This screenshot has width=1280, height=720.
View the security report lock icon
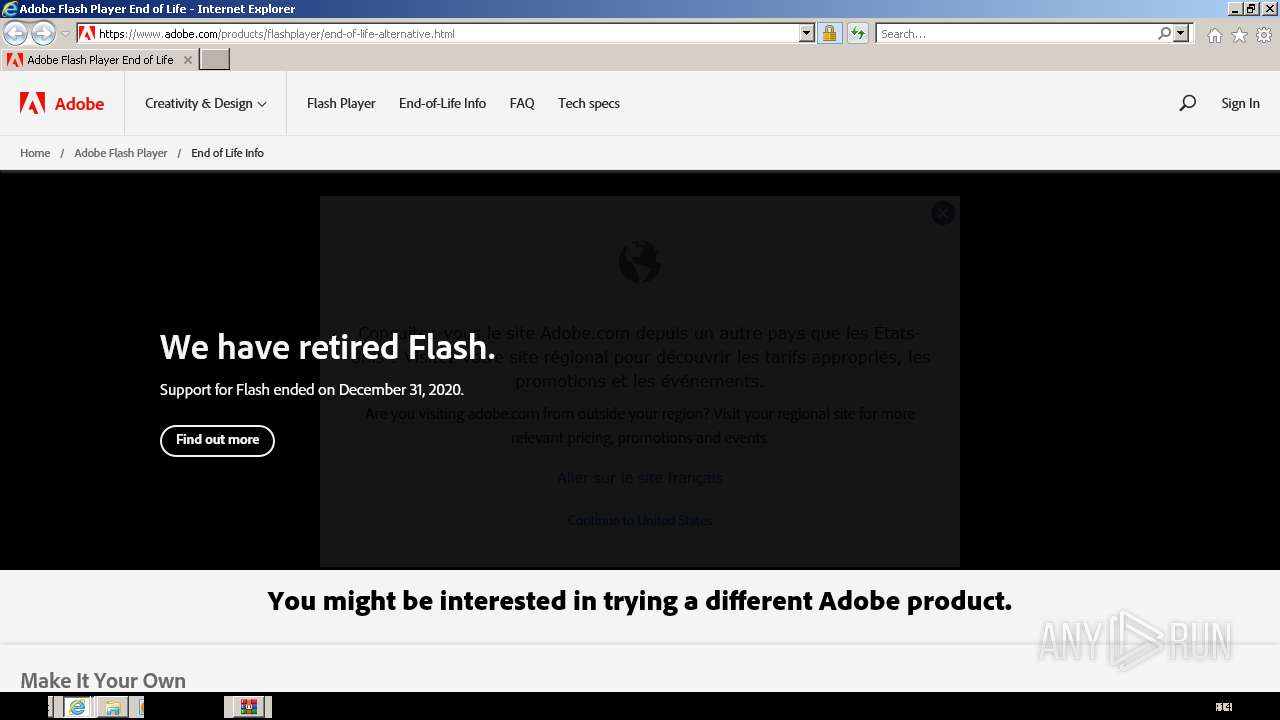point(829,33)
